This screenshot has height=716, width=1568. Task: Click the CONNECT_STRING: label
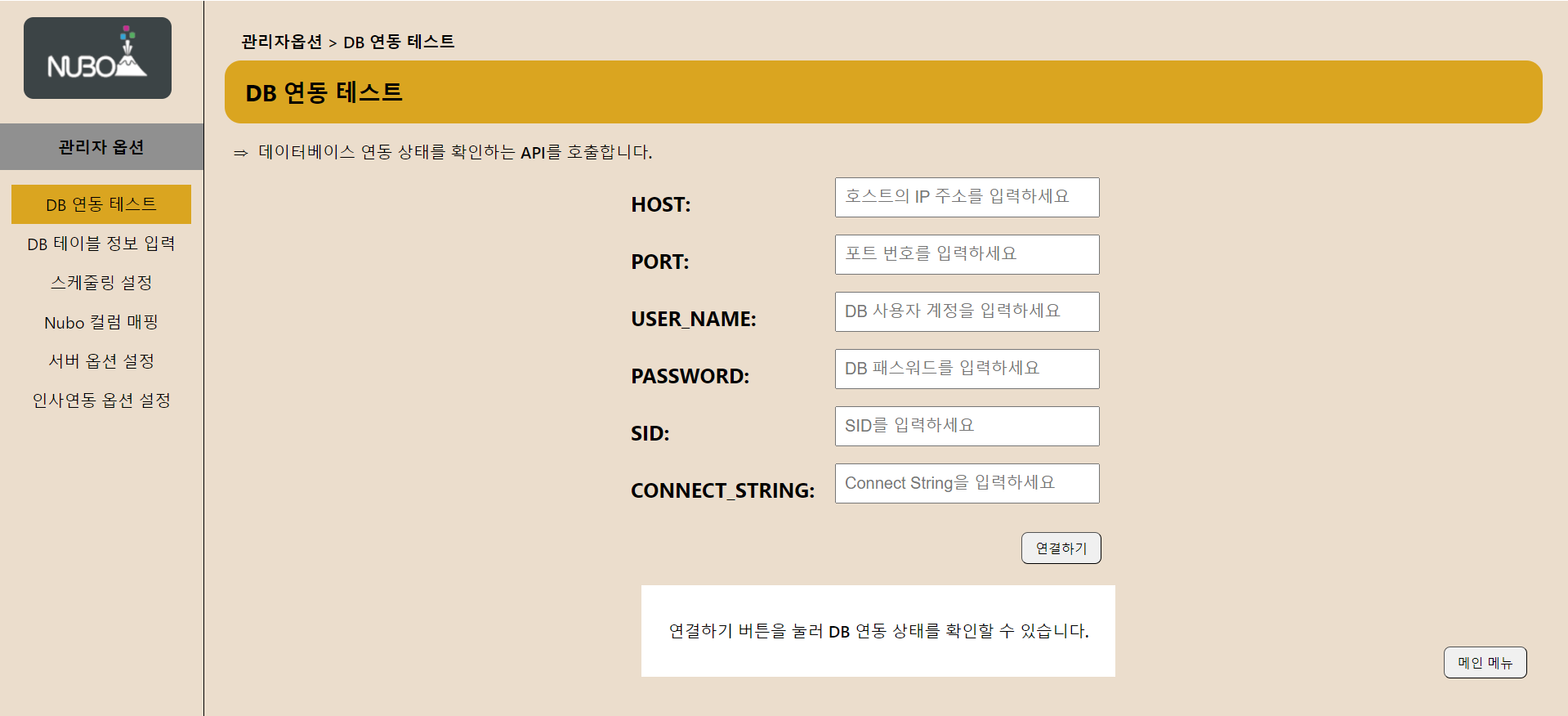[722, 490]
